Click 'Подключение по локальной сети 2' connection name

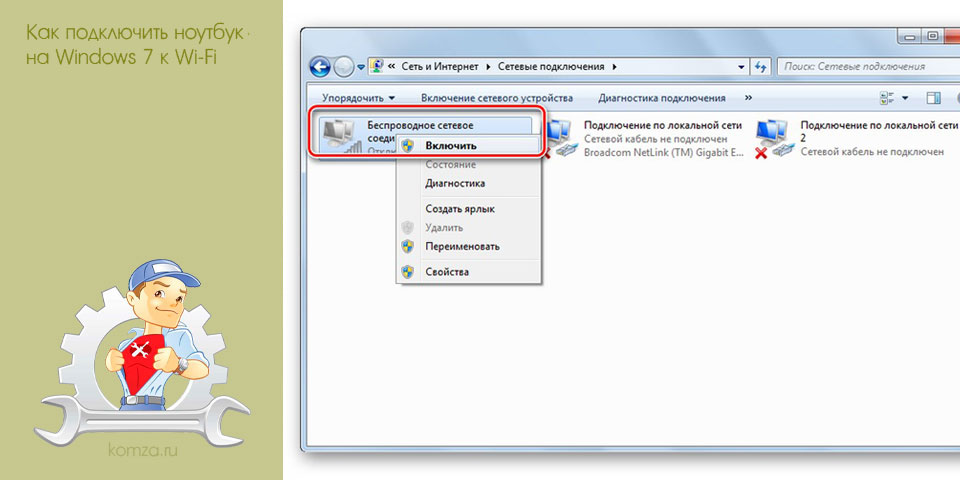coord(879,131)
